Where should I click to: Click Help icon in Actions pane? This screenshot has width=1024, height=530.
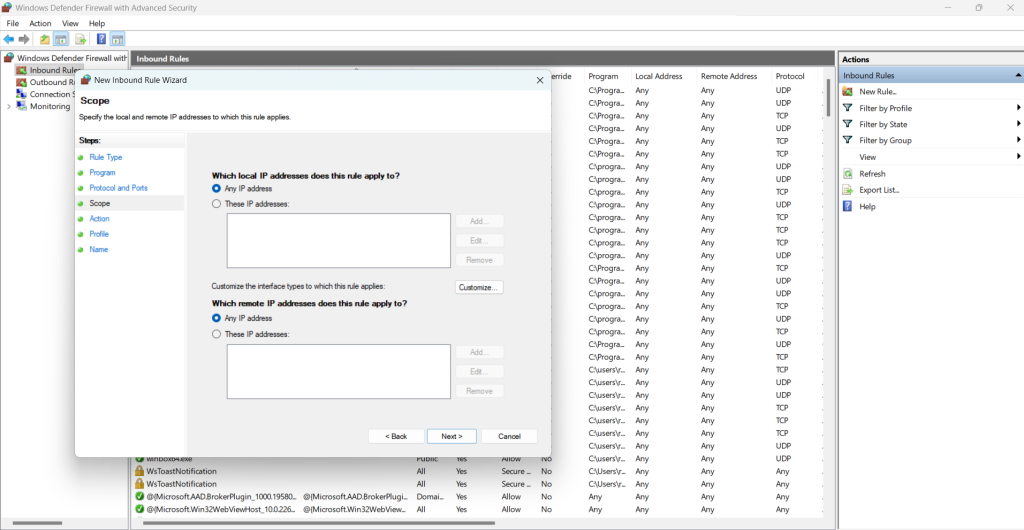(x=848, y=206)
